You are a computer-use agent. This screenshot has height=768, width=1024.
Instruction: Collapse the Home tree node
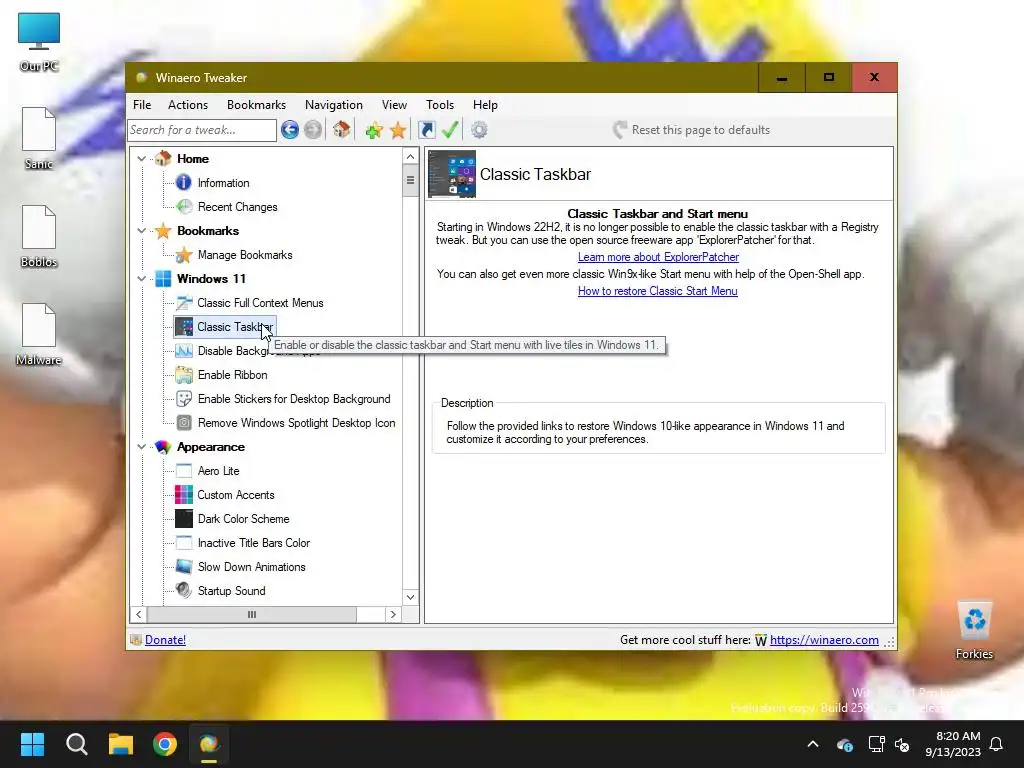pos(141,159)
